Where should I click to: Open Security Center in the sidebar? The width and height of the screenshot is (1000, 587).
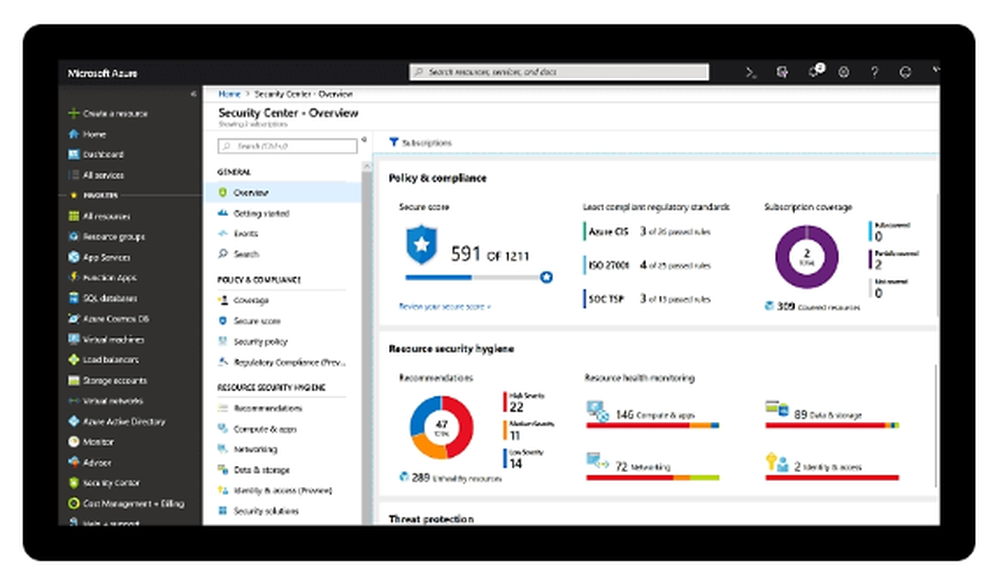[104, 483]
